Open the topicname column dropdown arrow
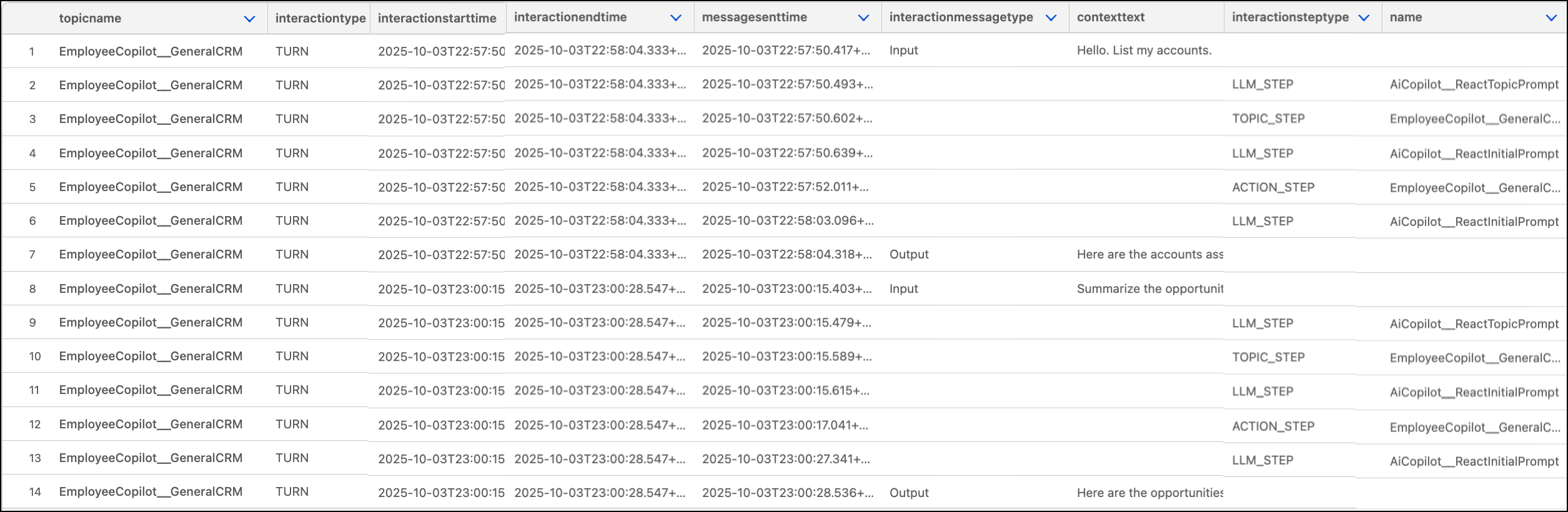Viewport: 1568px width, 512px height. click(x=249, y=19)
